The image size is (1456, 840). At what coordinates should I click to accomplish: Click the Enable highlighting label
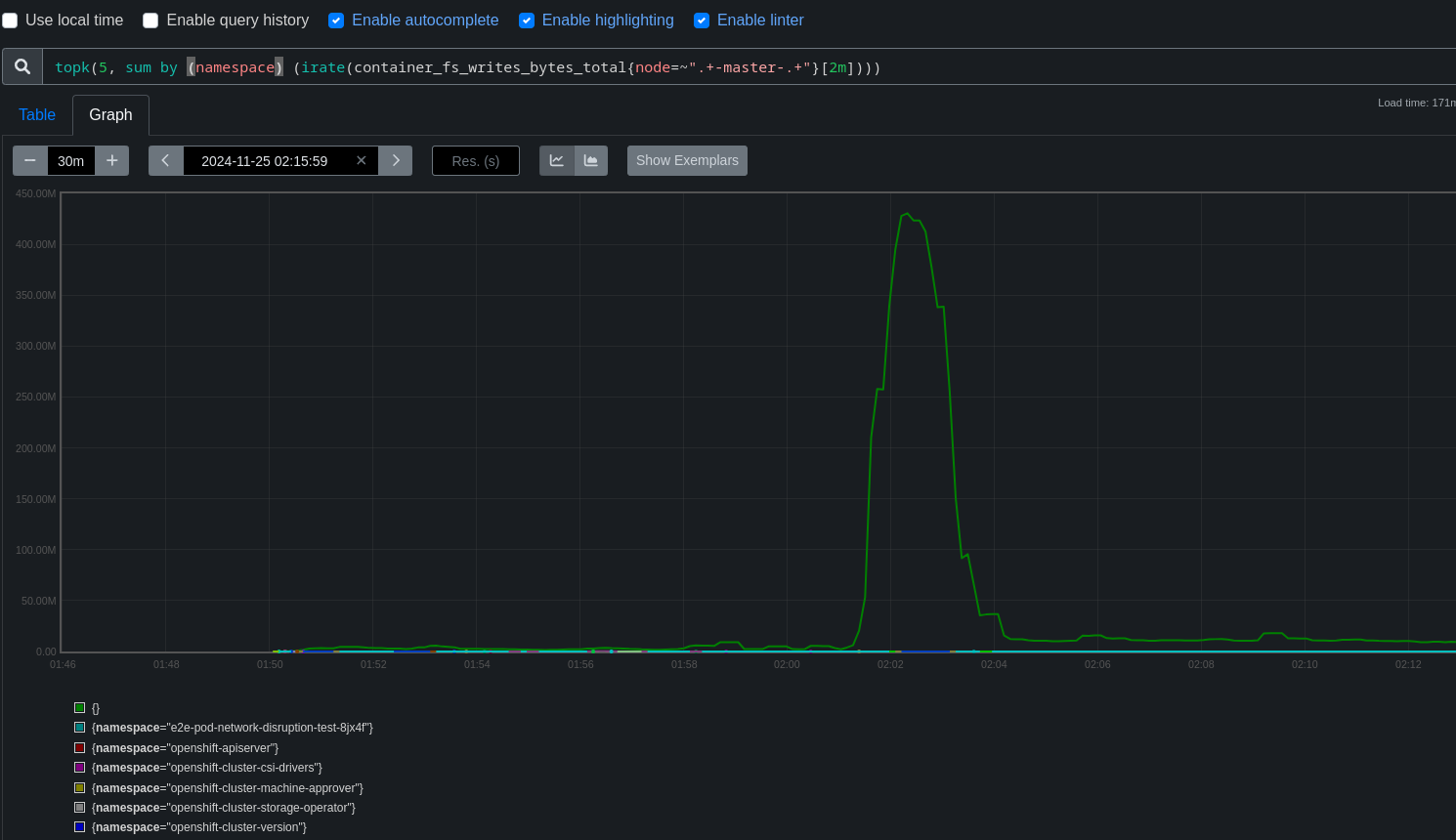608,21
